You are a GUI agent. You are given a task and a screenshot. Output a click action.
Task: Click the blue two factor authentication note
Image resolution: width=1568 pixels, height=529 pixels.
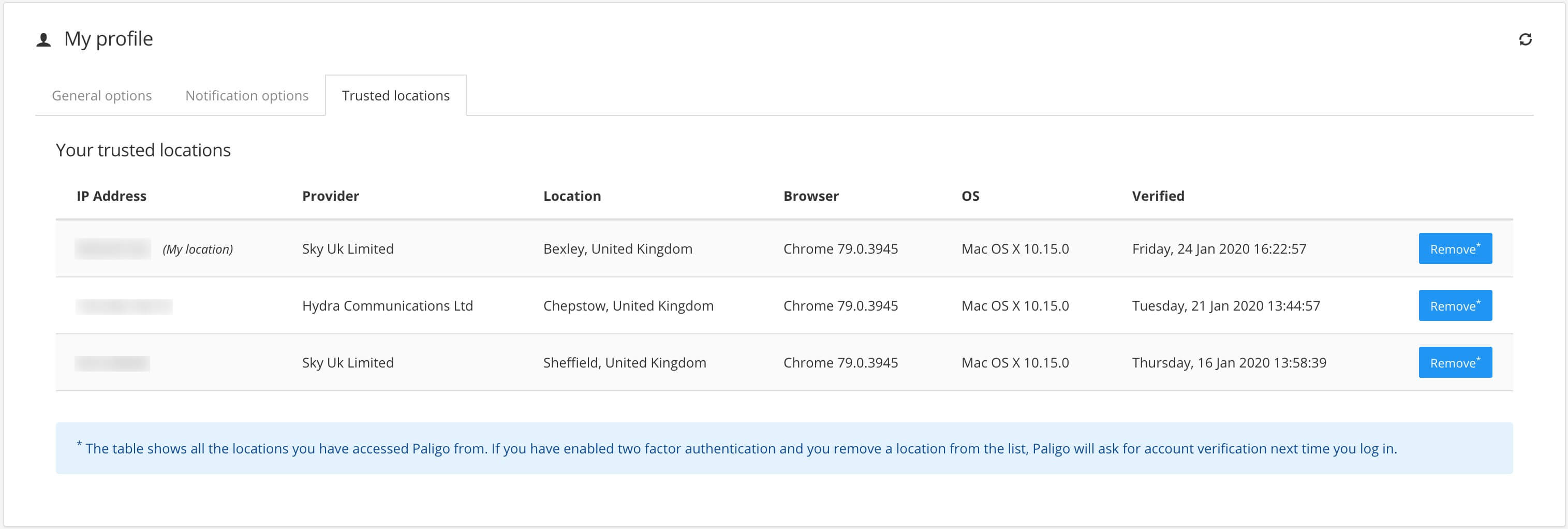tap(784, 448)
